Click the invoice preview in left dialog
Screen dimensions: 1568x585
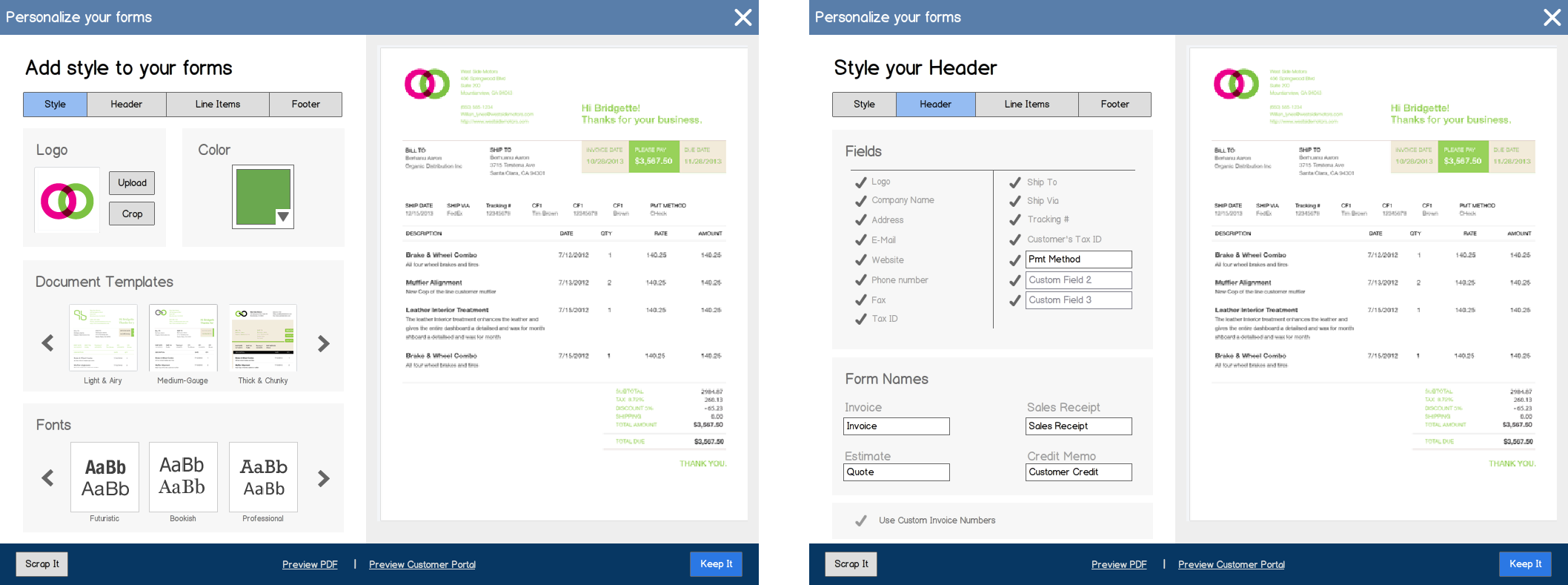[x=564, y=285]
